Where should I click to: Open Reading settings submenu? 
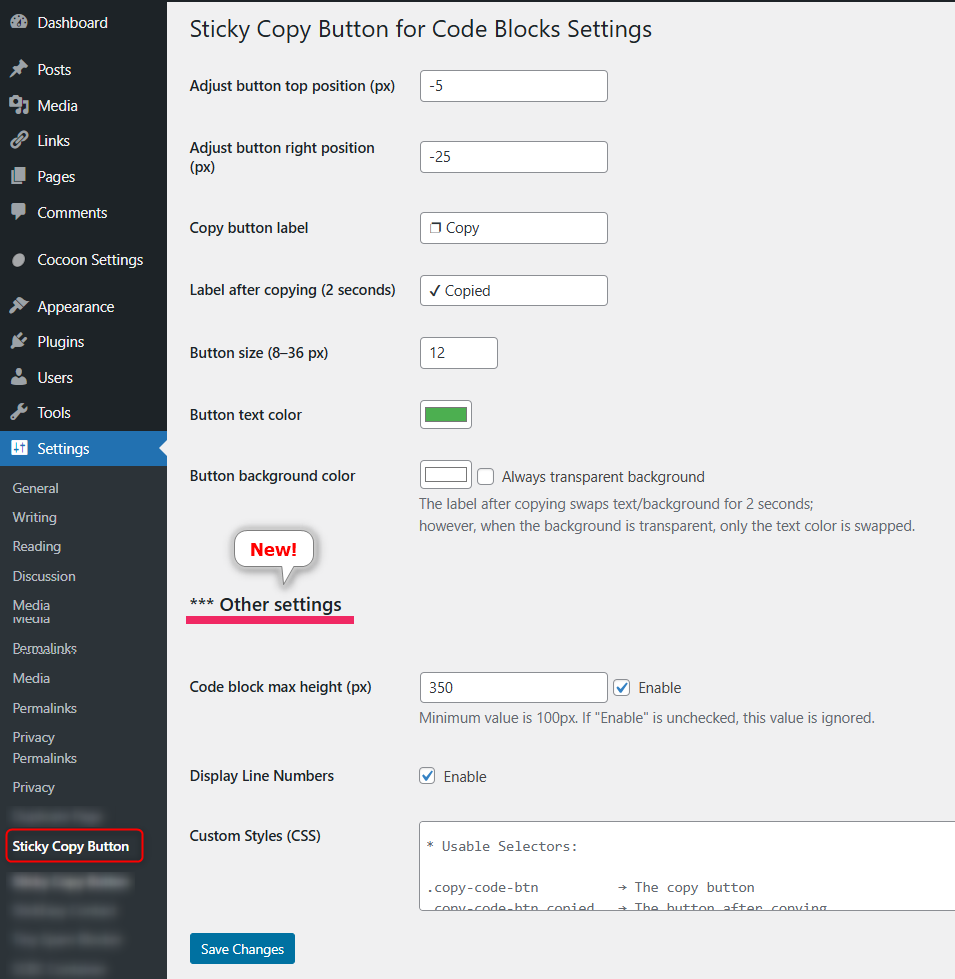(37, 546)
